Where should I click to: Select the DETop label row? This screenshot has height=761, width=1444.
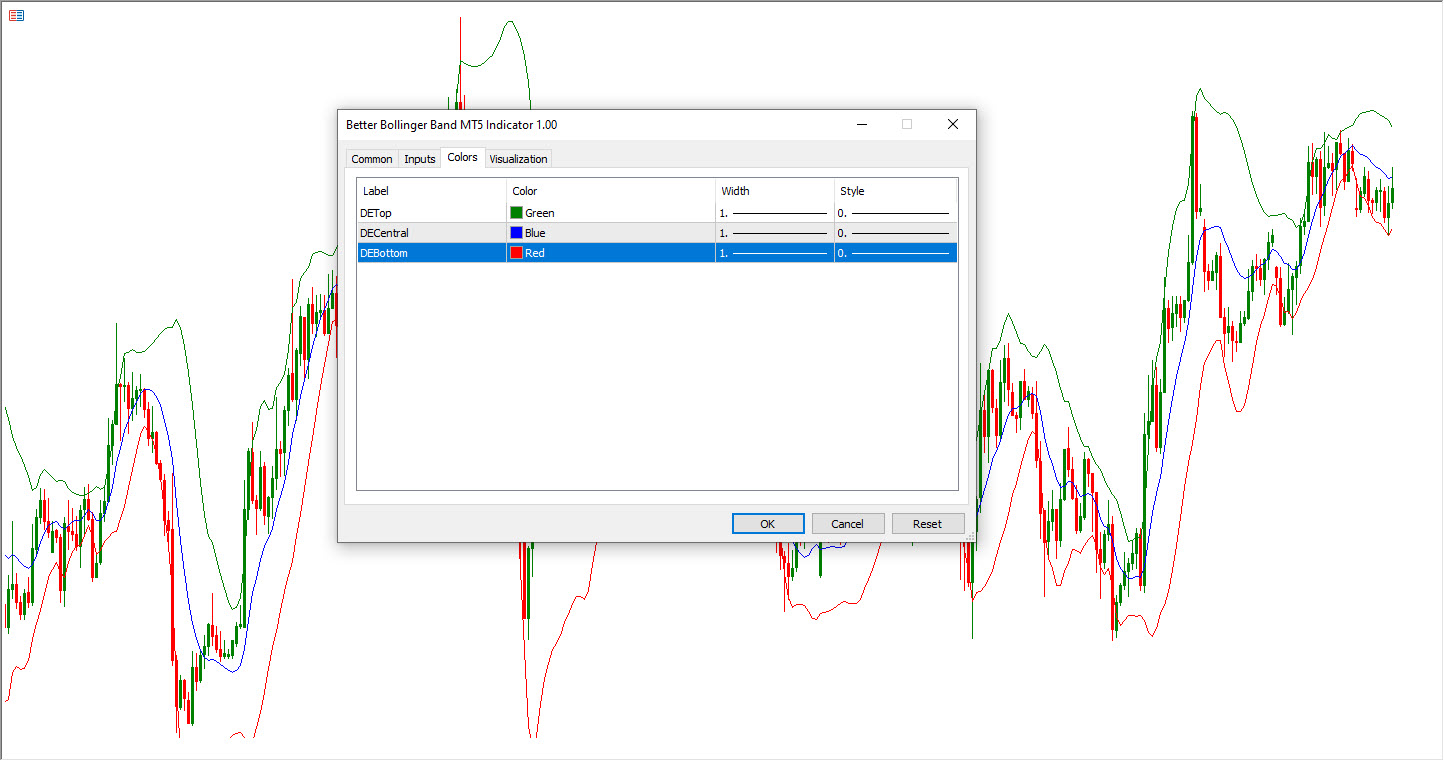click(430, 213)
